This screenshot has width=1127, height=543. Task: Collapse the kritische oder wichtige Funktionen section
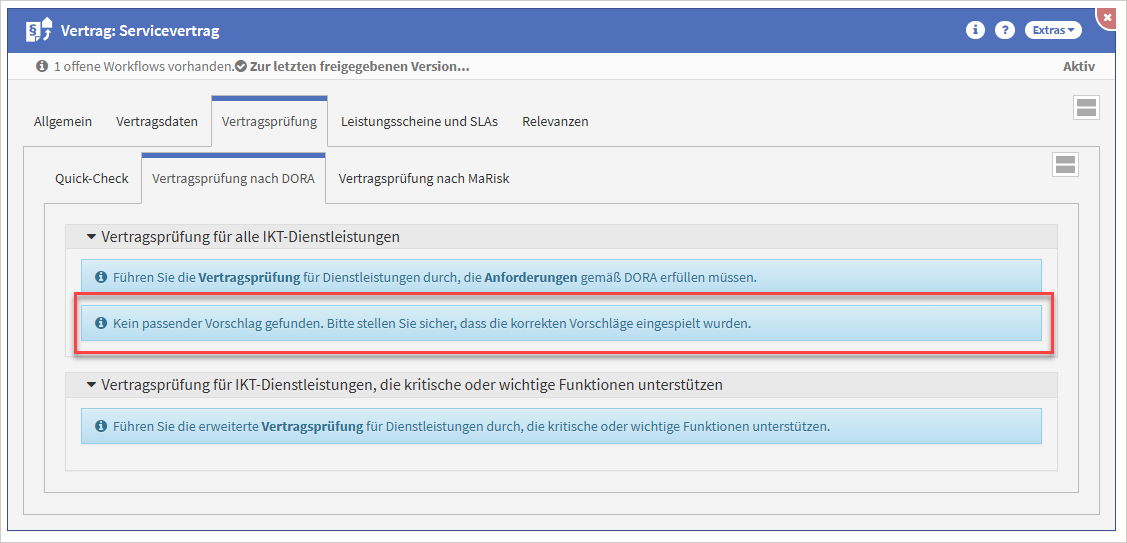click(92, 385)
